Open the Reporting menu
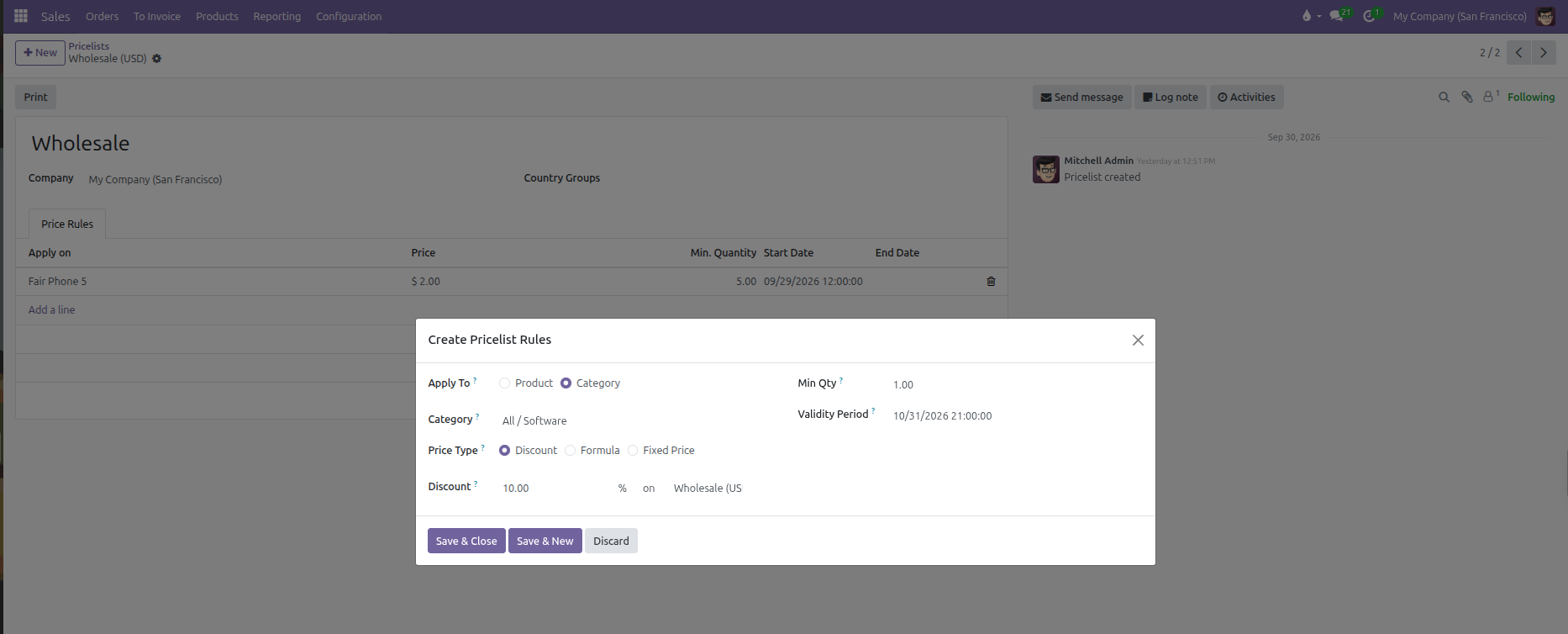Viewport: 1568px width, 634px height. point(277,16)
